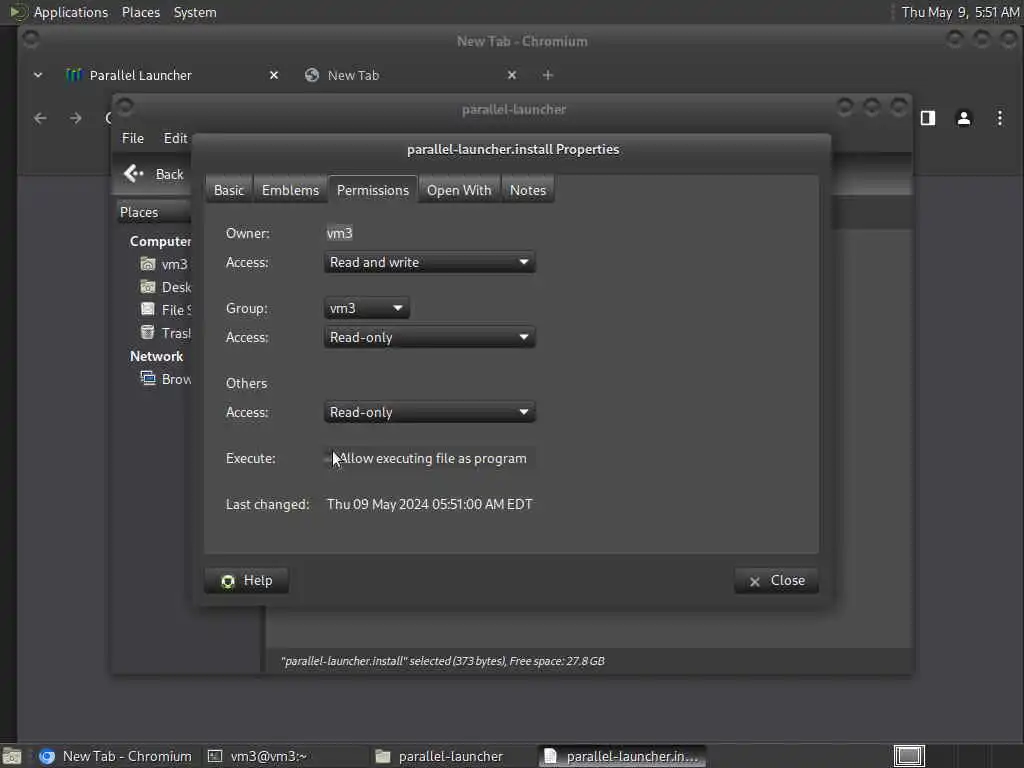Switch to the Notes tab

tap(528, 190)
